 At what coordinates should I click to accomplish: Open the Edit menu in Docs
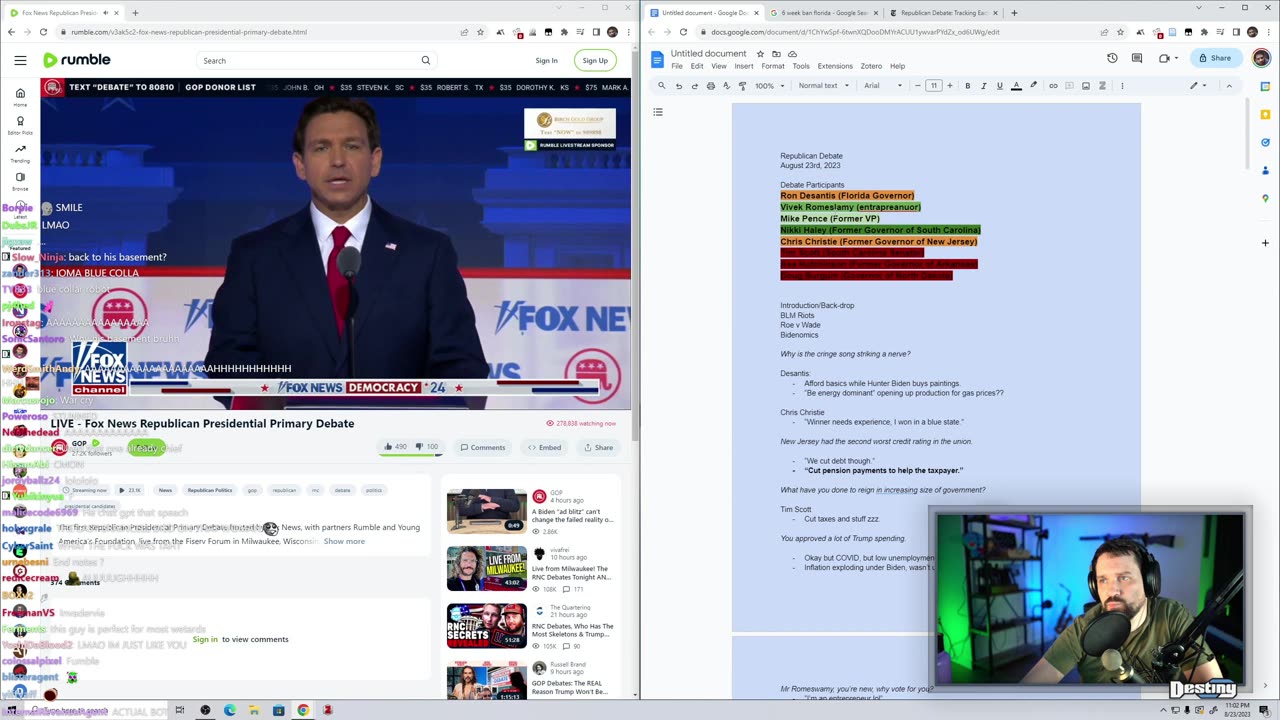697,66
